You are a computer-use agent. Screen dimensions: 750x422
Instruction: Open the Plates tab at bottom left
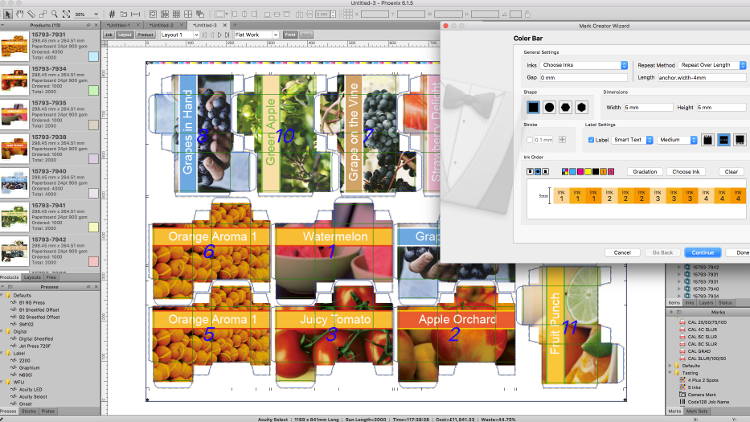tap(48, 411)
